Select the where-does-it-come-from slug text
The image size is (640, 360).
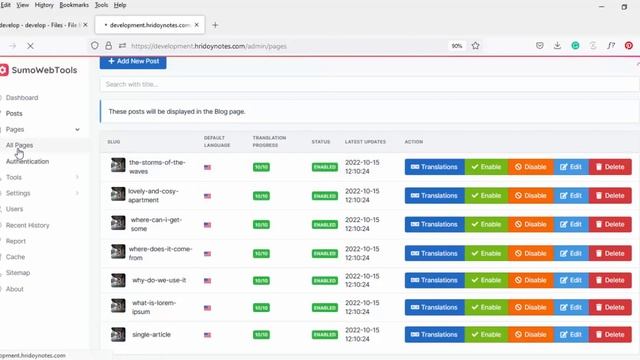(160, 253)
